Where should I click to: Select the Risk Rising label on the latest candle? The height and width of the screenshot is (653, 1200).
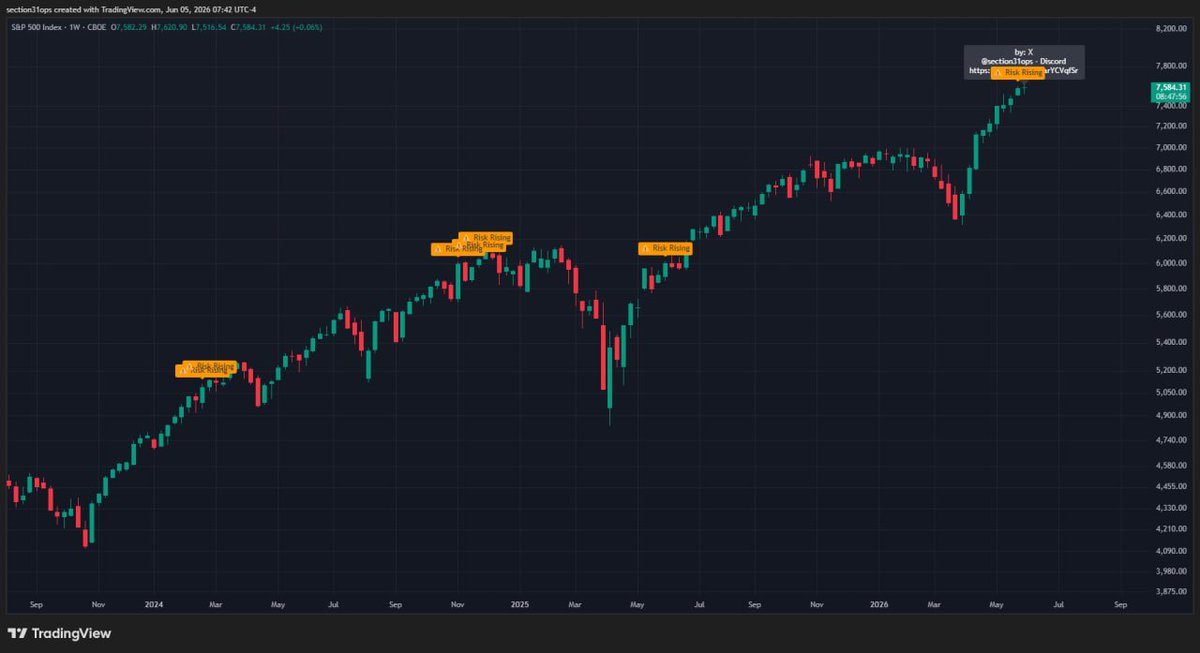[x=1020, y=73]
